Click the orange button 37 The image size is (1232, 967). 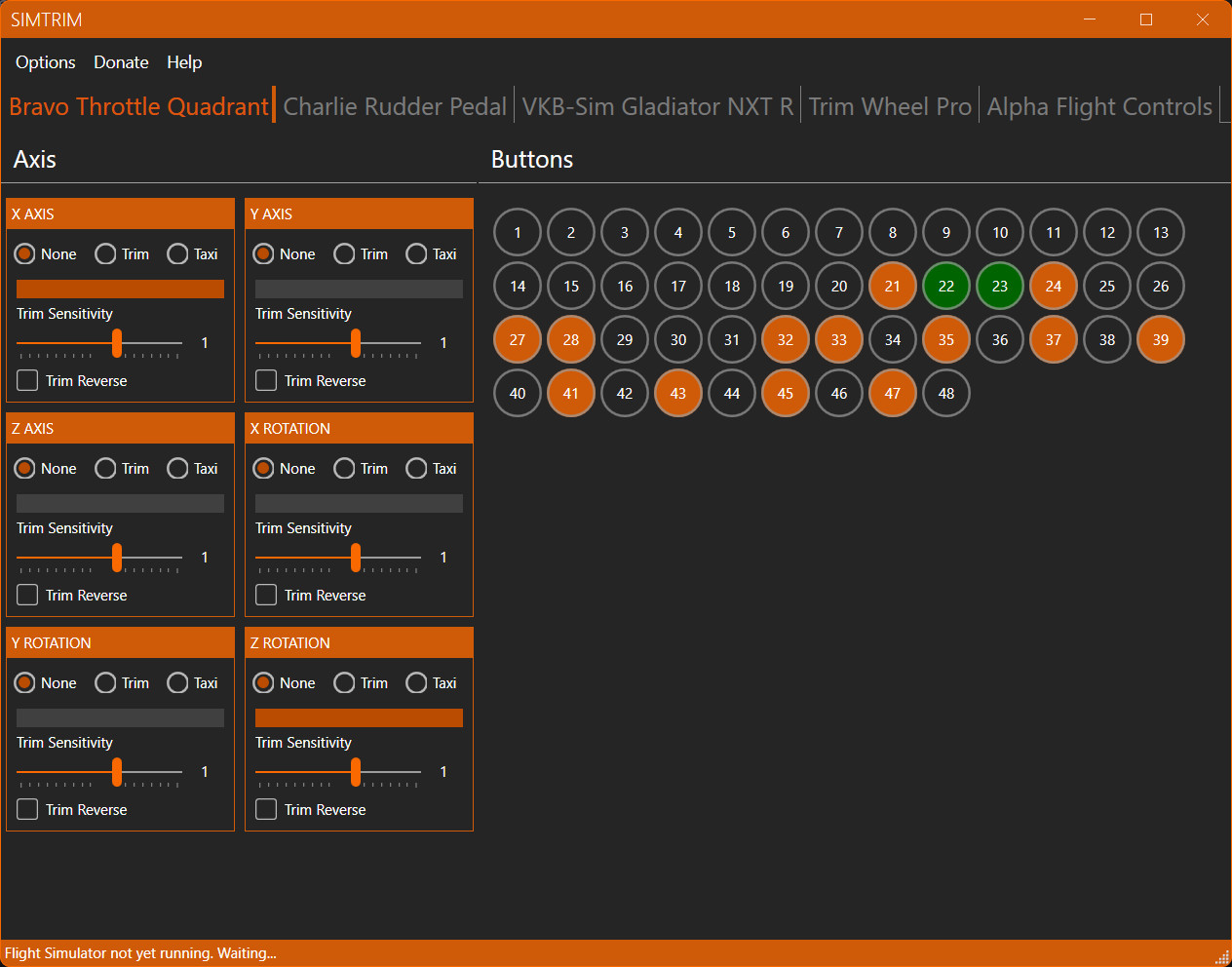(1054, 339)
